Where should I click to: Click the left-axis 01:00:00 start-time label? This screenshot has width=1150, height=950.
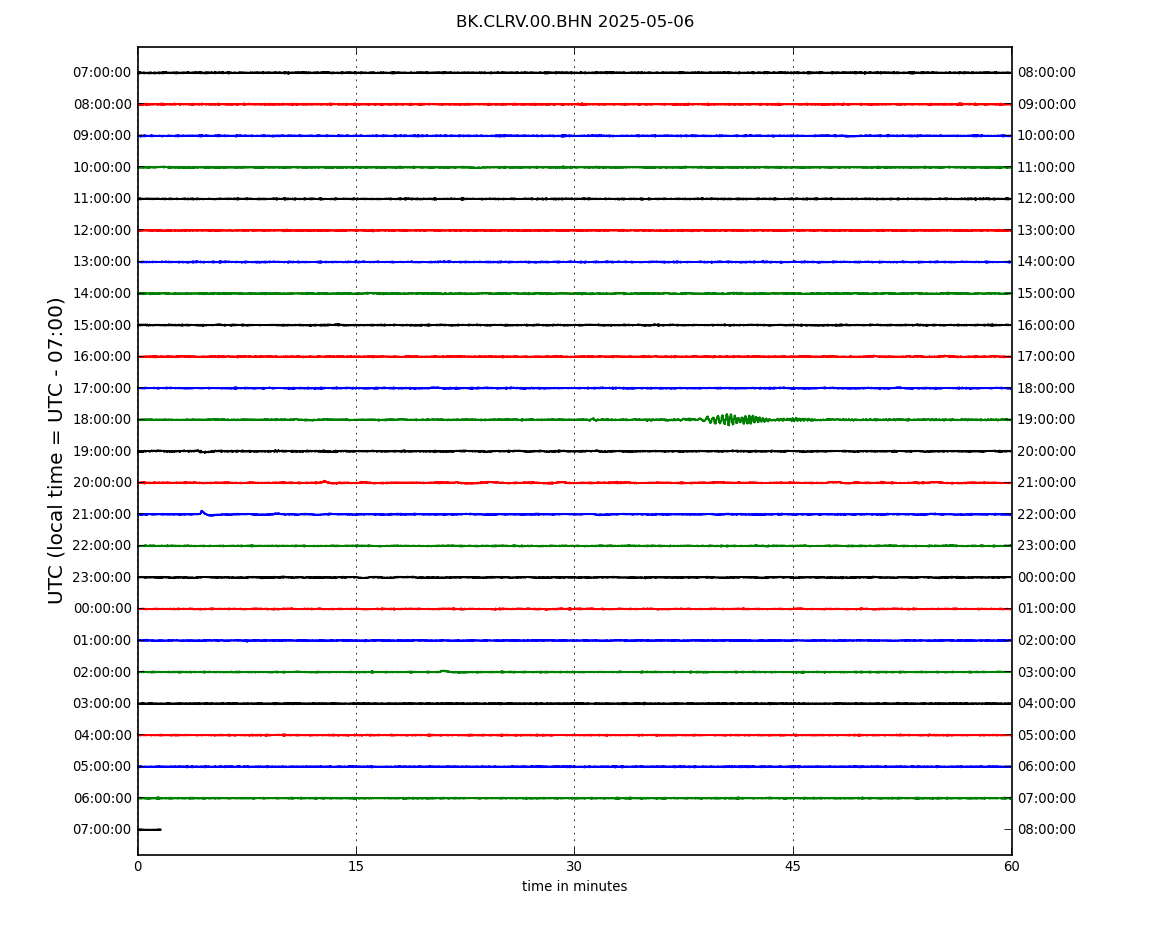[103, 640]
